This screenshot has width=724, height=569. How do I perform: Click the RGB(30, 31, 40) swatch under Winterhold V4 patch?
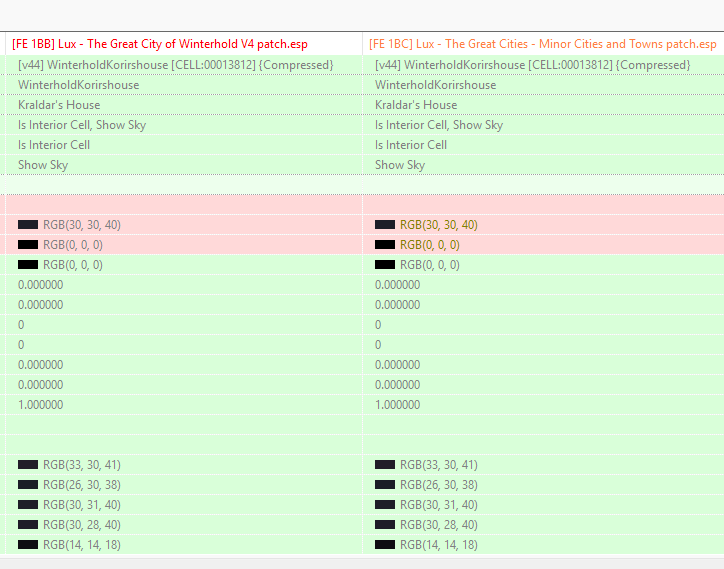click(x=28, y=505)
